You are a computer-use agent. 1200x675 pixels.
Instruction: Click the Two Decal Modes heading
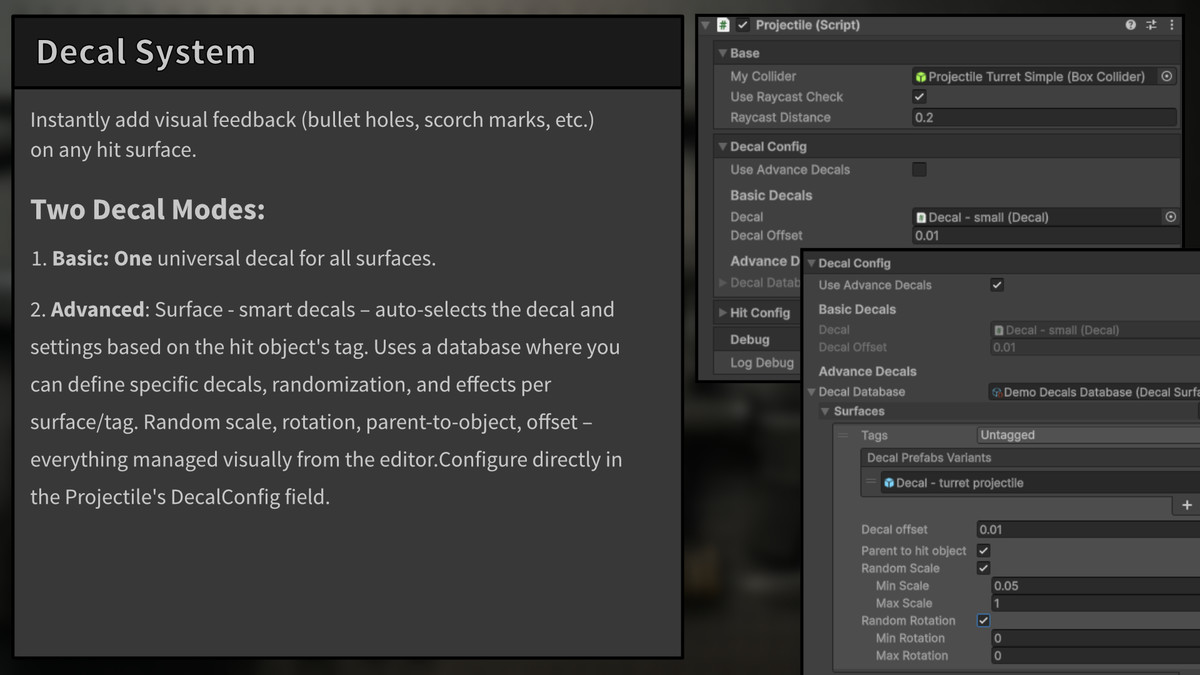pos(148,210)
